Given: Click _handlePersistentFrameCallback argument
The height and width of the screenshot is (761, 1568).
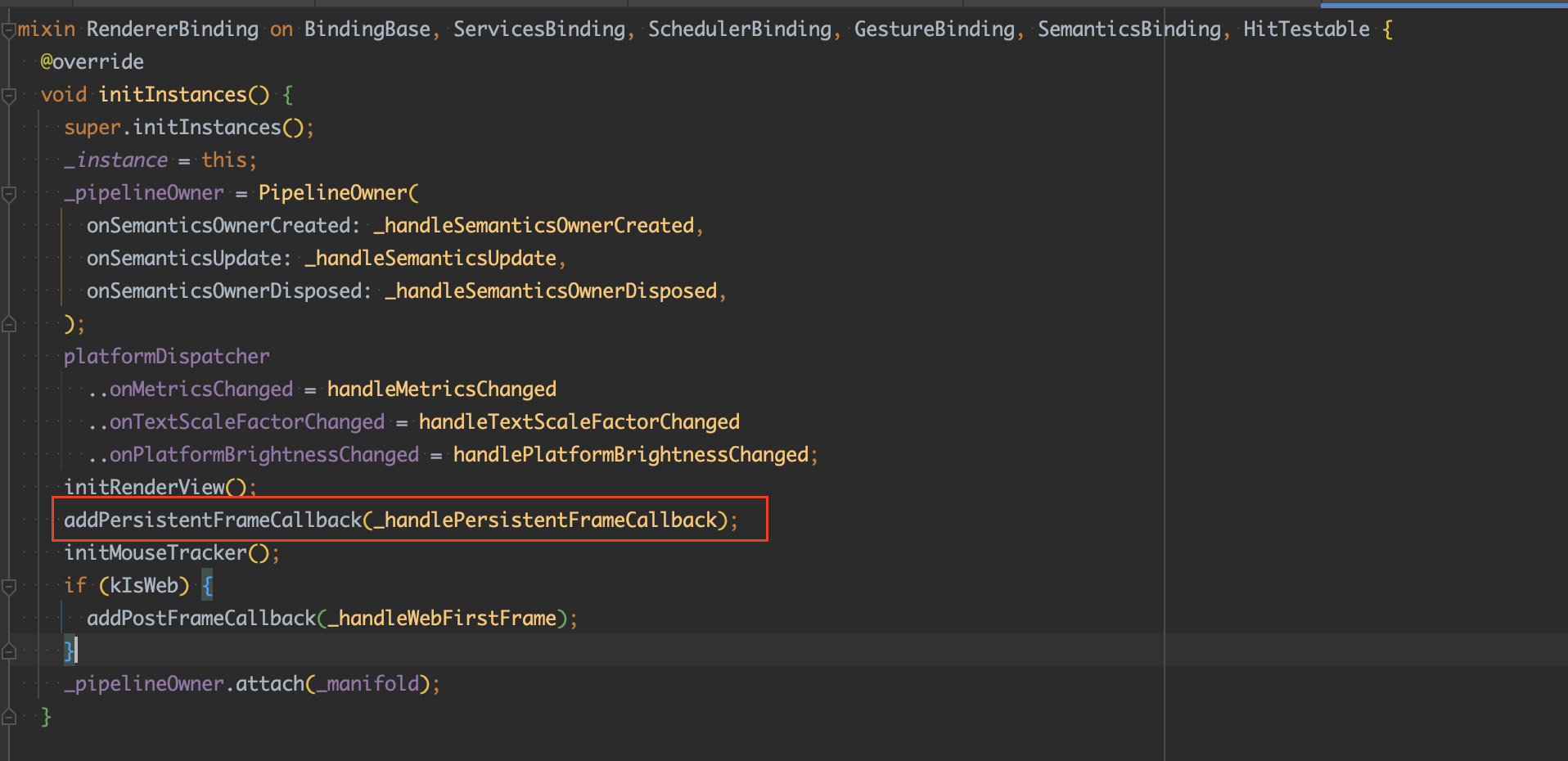Looking at the screenshot, I should (x=545, y=520).
